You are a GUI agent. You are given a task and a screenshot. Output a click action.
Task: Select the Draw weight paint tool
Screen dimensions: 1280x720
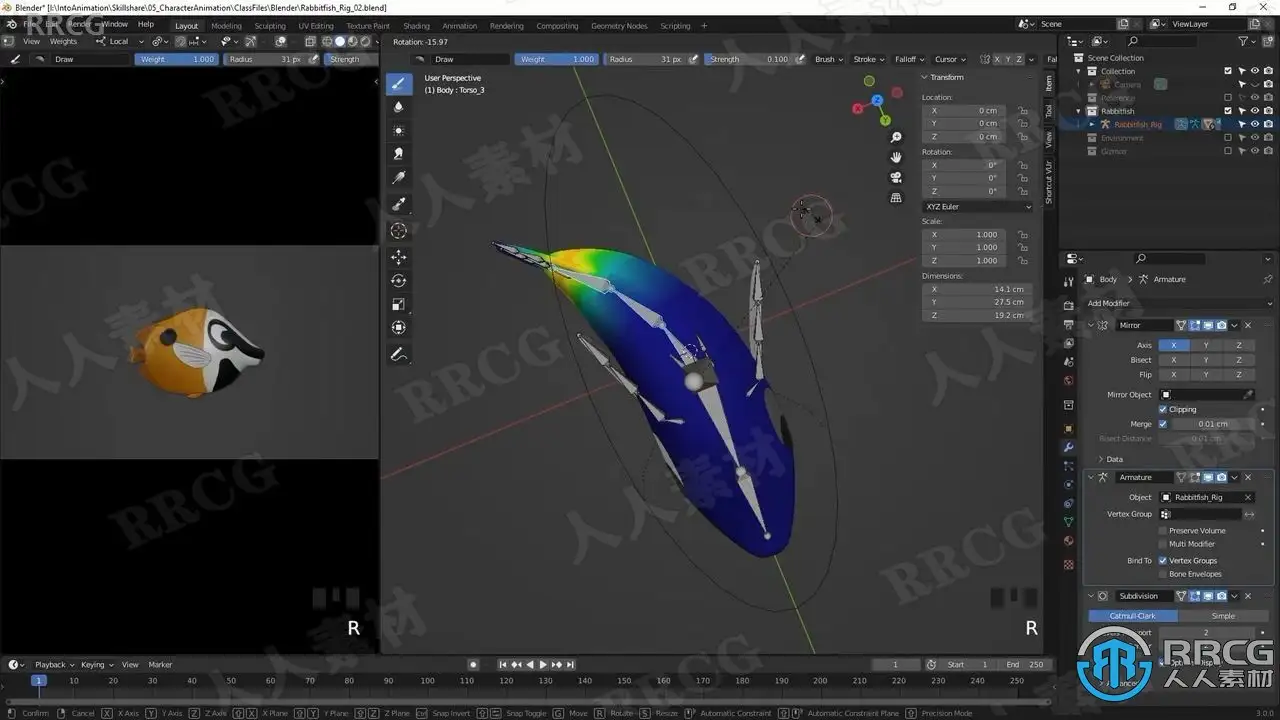[399, 83]
